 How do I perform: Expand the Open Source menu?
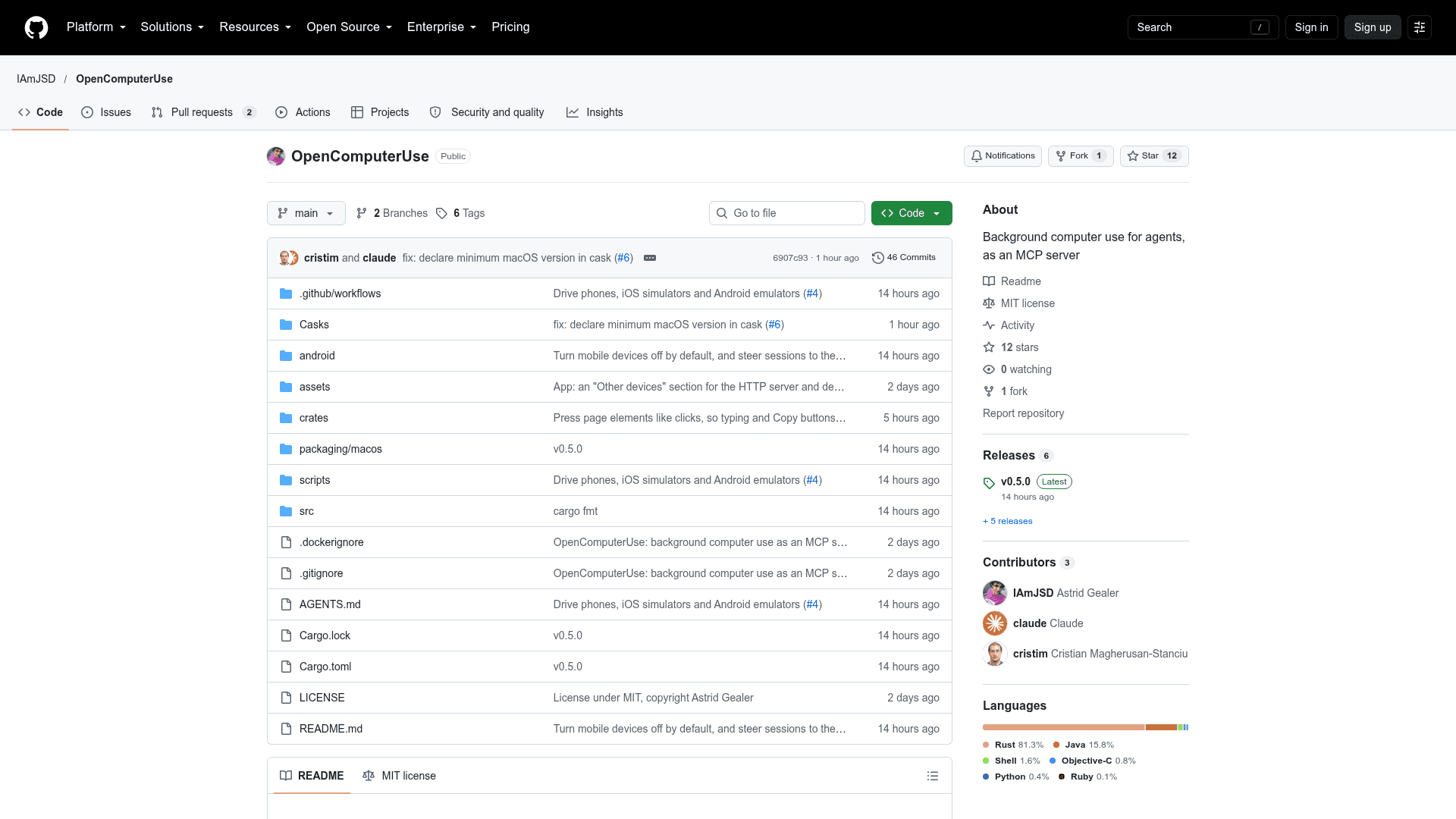350,27
